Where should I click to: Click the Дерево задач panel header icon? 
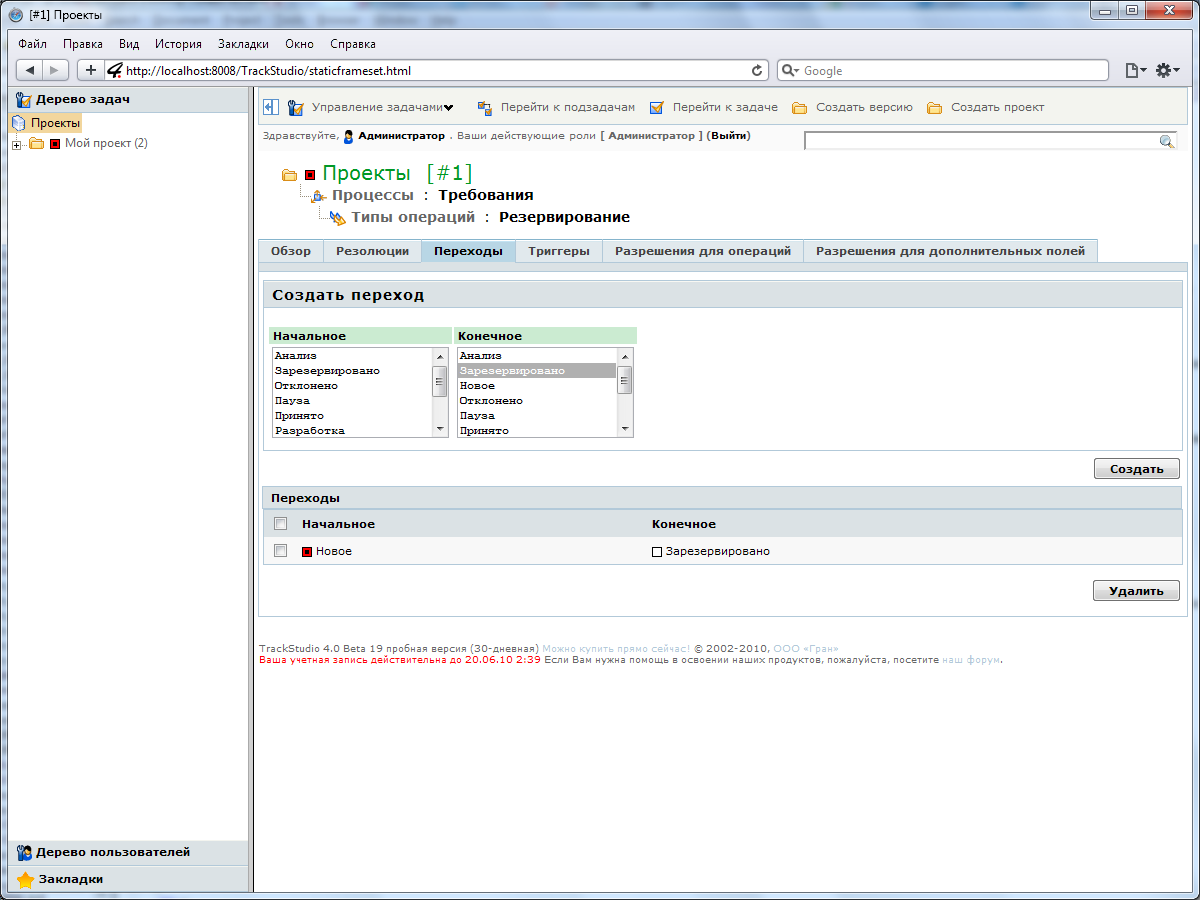coord(24,99)
